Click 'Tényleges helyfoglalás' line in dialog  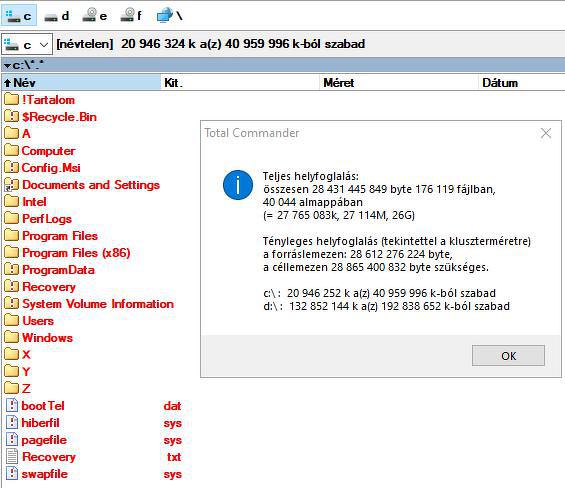397,241
